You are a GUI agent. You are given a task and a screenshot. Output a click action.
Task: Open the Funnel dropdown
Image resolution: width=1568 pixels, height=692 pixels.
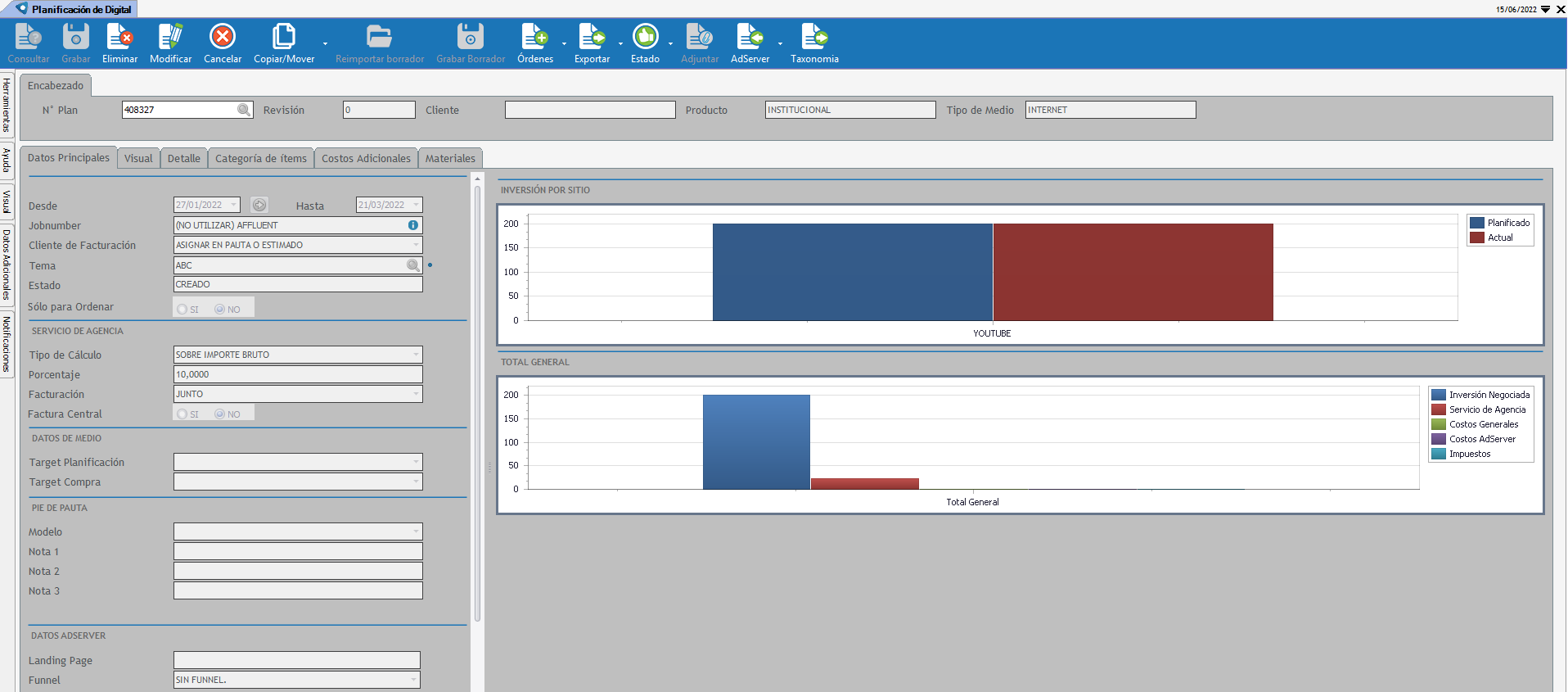pyautogui.click(x=413, y=680)
